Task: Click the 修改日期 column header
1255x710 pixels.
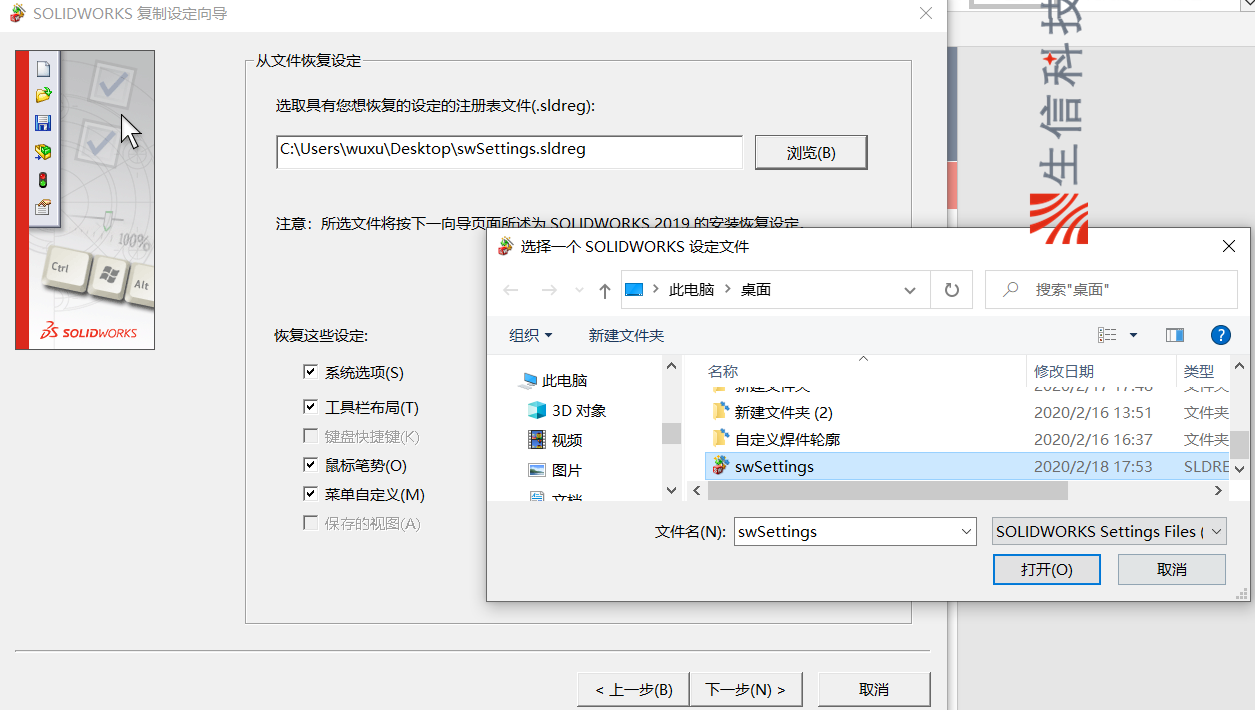Action: 1064,371
